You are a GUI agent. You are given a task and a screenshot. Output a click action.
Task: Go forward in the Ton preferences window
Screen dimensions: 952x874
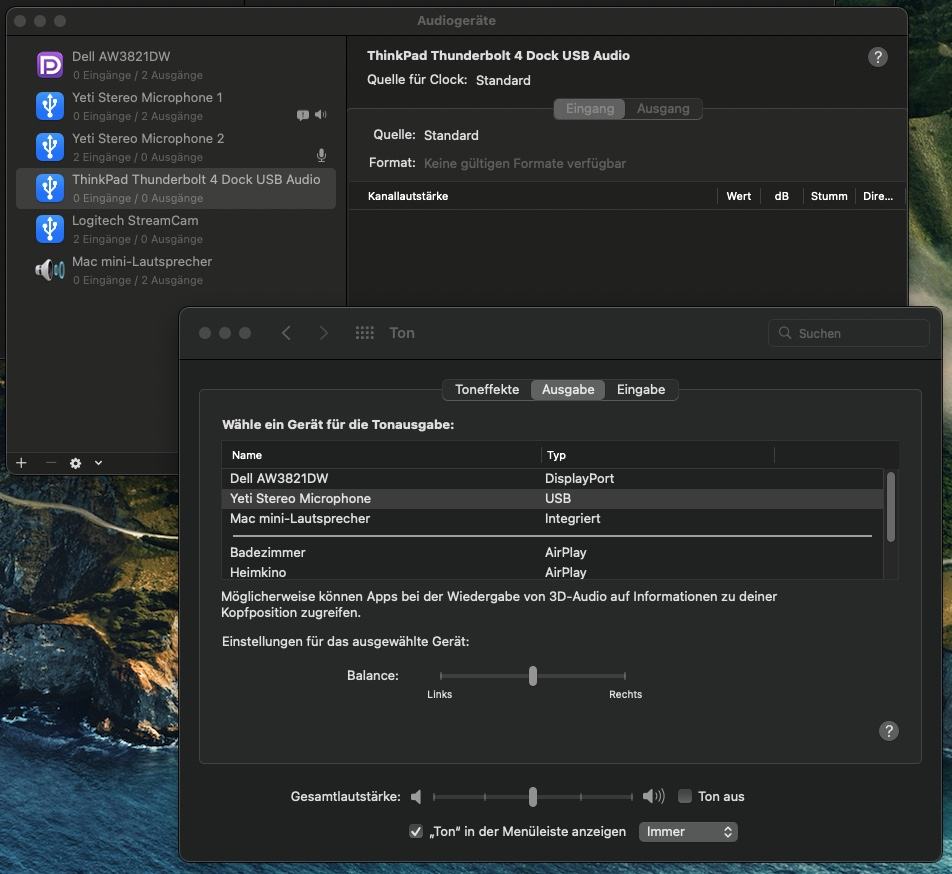pyautogui.click(x=324, y=333)
